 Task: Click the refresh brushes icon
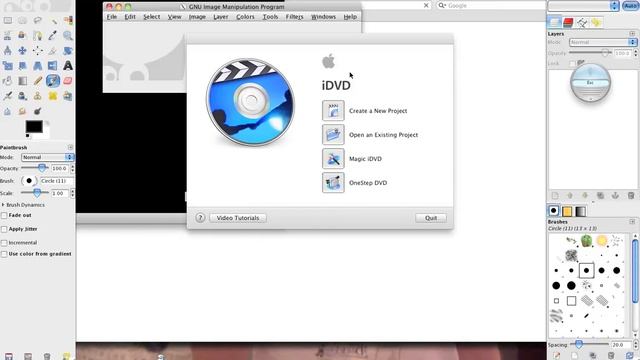point(629,356)
